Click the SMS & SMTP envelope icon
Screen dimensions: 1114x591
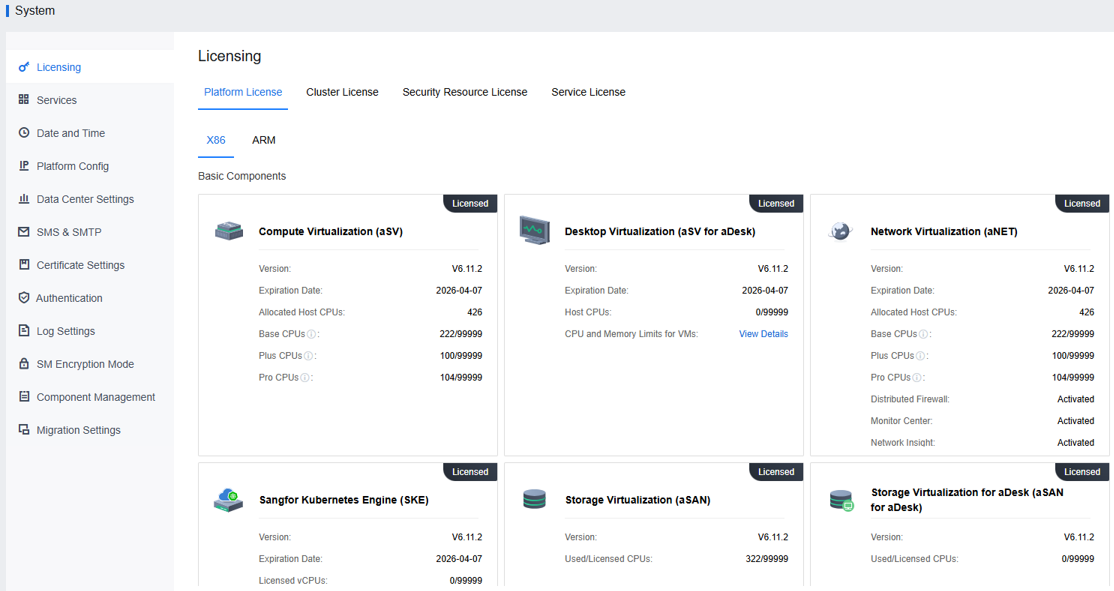coord(24,232)
